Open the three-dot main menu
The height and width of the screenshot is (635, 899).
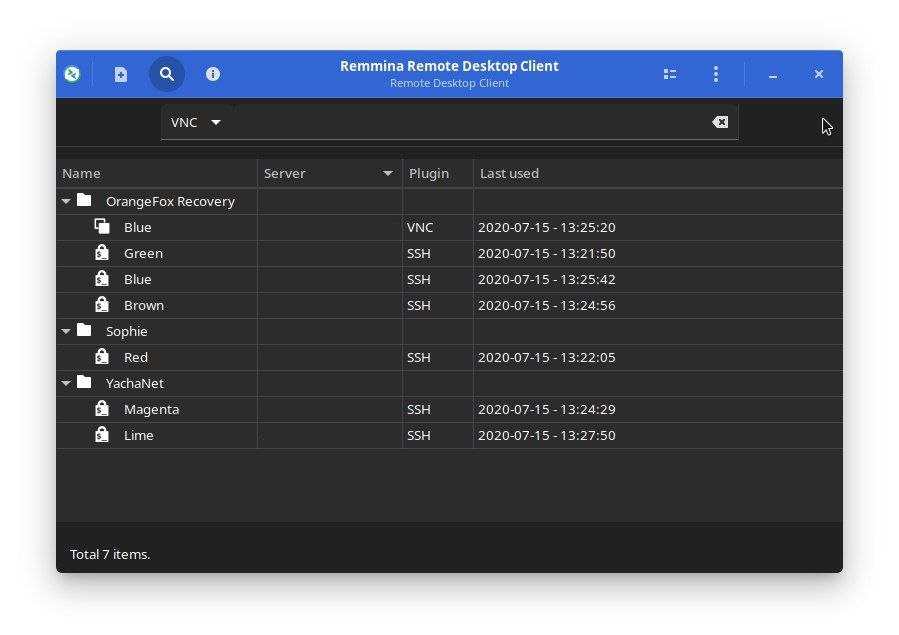[x=716, y=74]
